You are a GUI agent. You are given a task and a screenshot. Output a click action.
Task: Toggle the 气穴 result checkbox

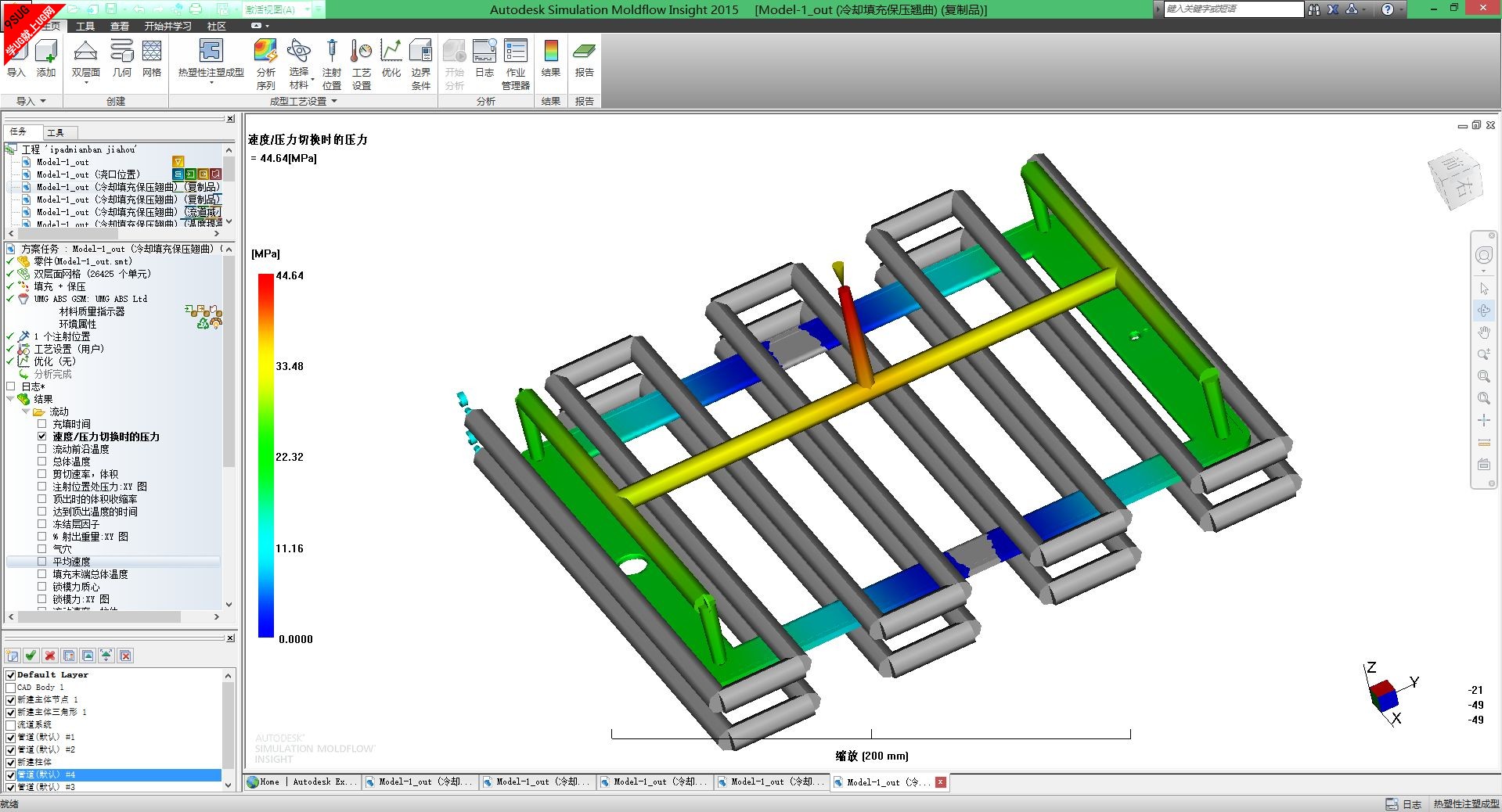pyautogui.click(x=42, y=549)
